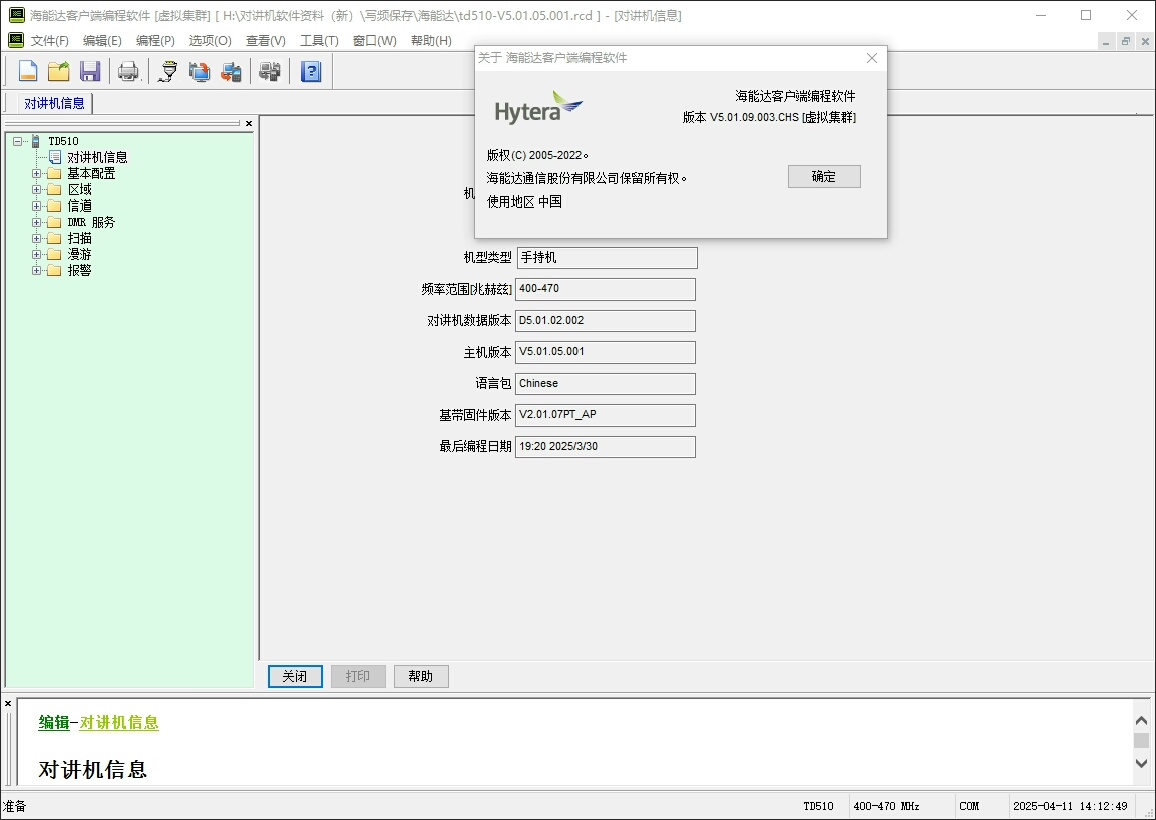The height and width of the screenshot is (820, 1156).
Task: Click the grey radio clone toolbar icon
Action: 269,71
